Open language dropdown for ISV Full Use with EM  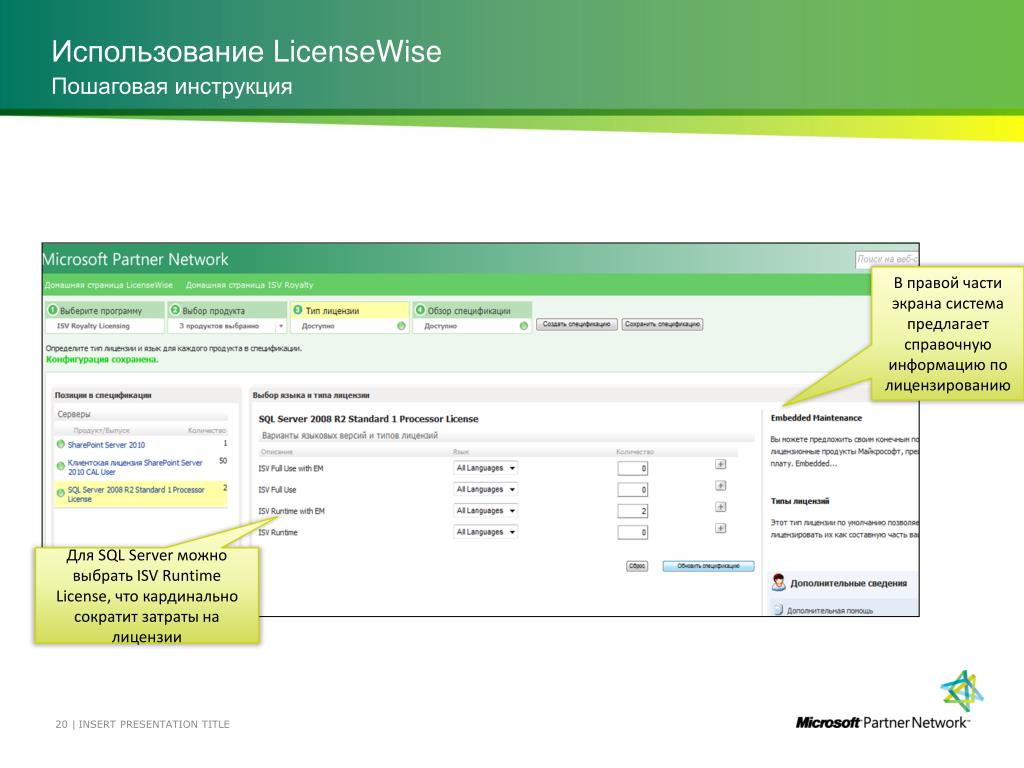click(x=486, y=468)
